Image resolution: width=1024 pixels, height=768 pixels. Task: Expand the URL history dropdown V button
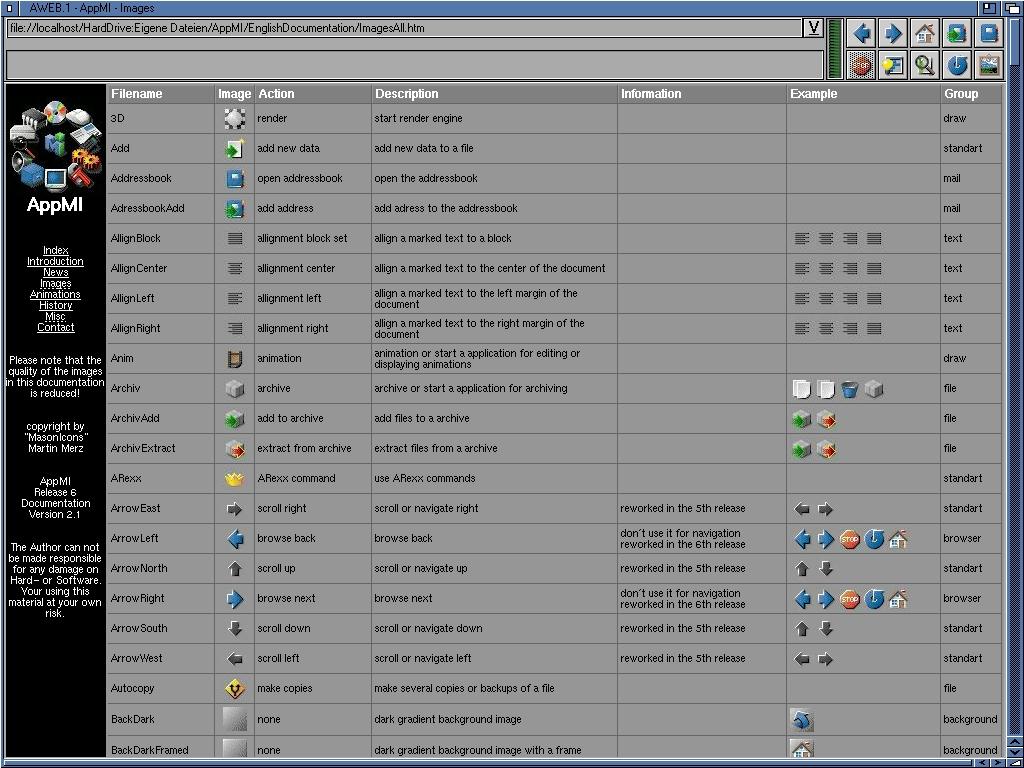[814, 28]
